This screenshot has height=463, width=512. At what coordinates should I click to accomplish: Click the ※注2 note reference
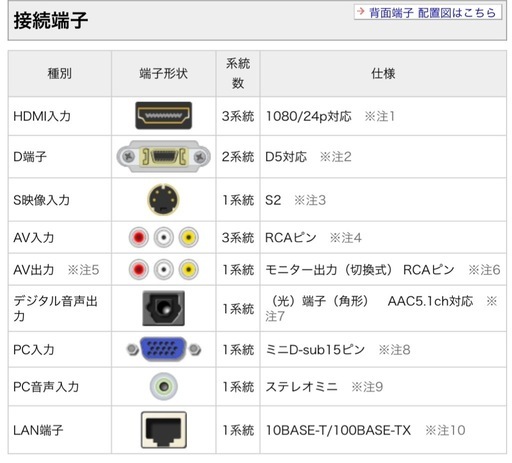[335, 157]
